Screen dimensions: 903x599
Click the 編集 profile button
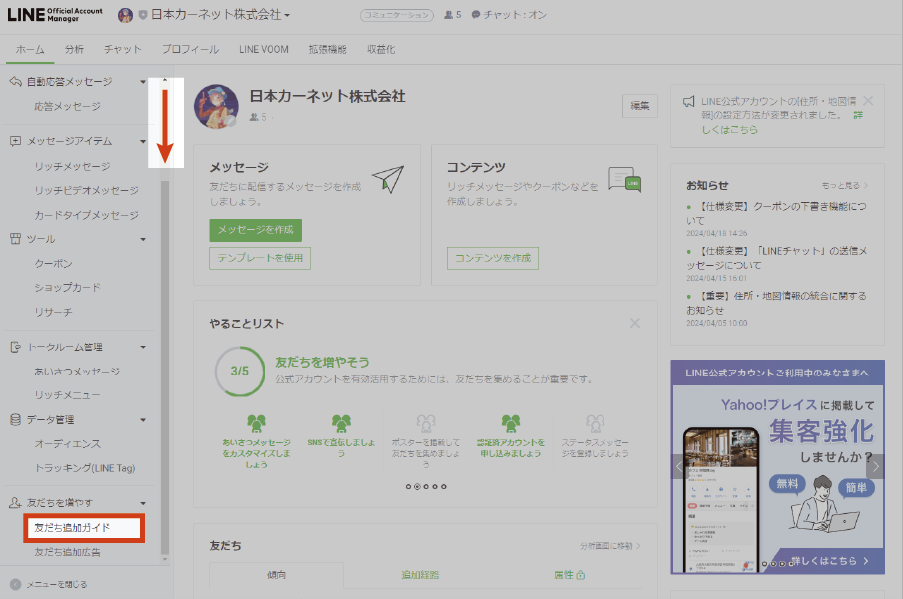point(640,106)
